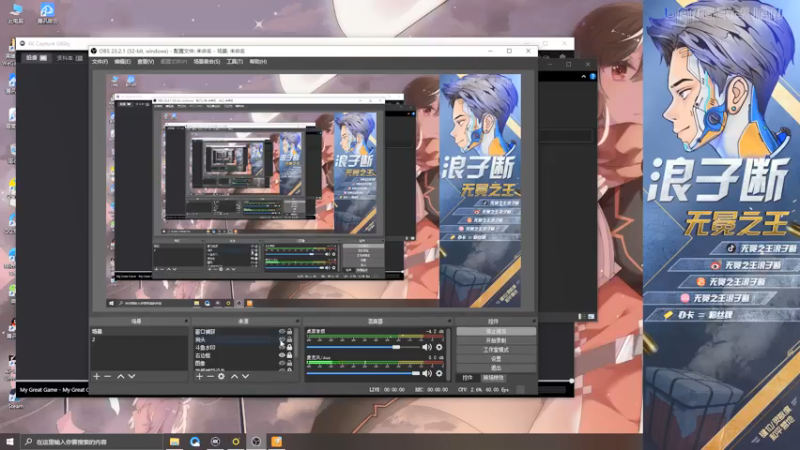Unlock the 斗鱼水印 source

coord(289,347)
